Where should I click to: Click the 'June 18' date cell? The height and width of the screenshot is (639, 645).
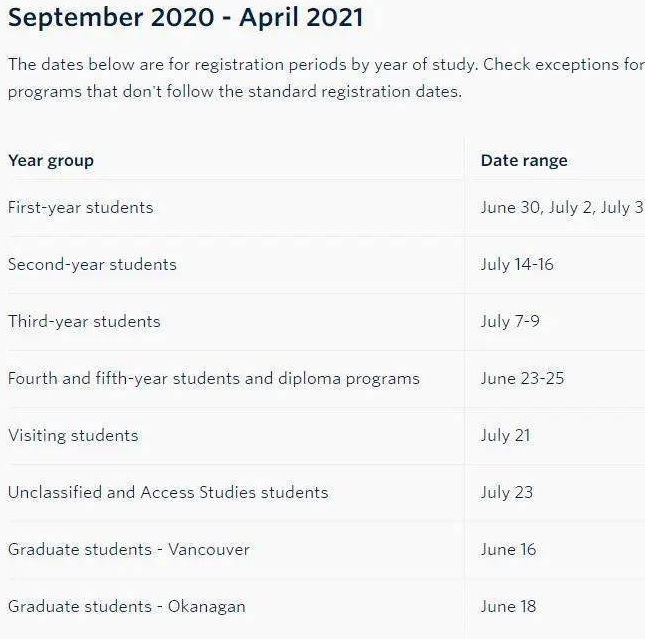(508, 606)
